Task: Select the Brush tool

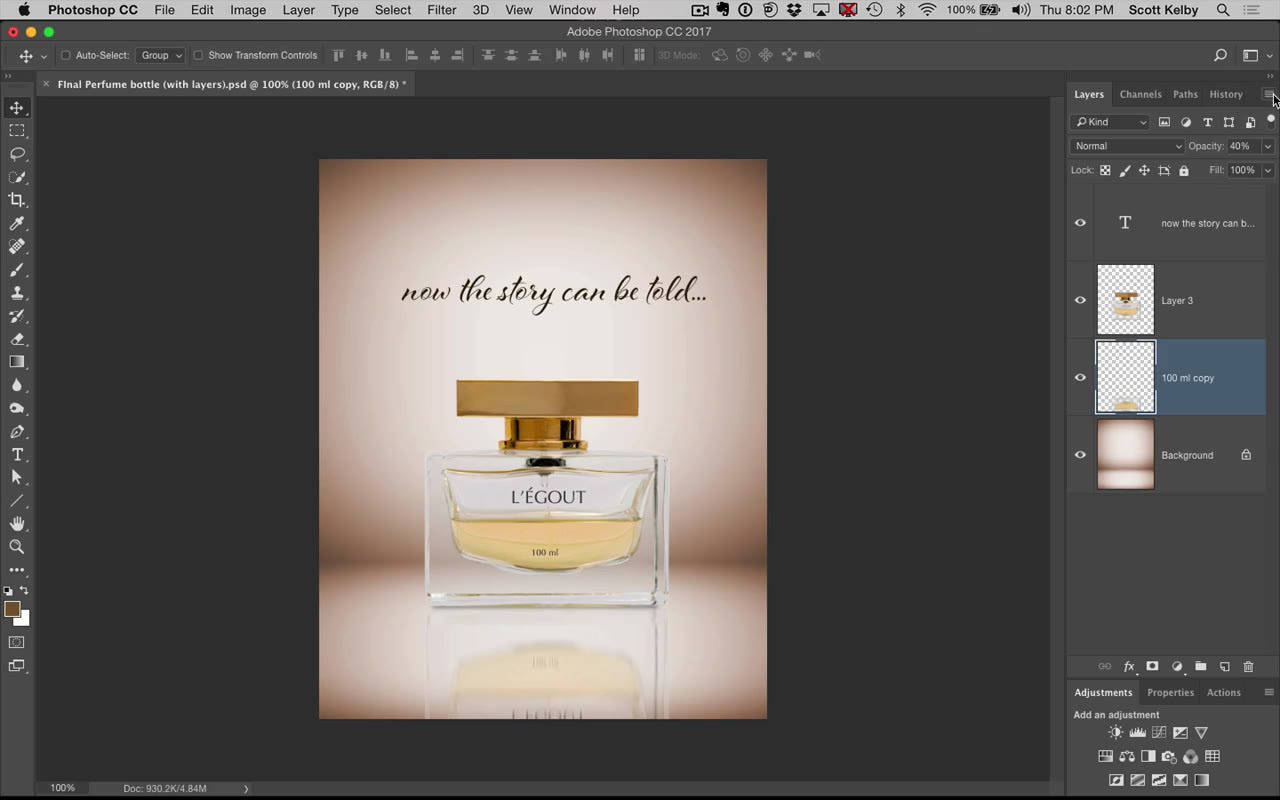Action: click(x=16, y=270)
